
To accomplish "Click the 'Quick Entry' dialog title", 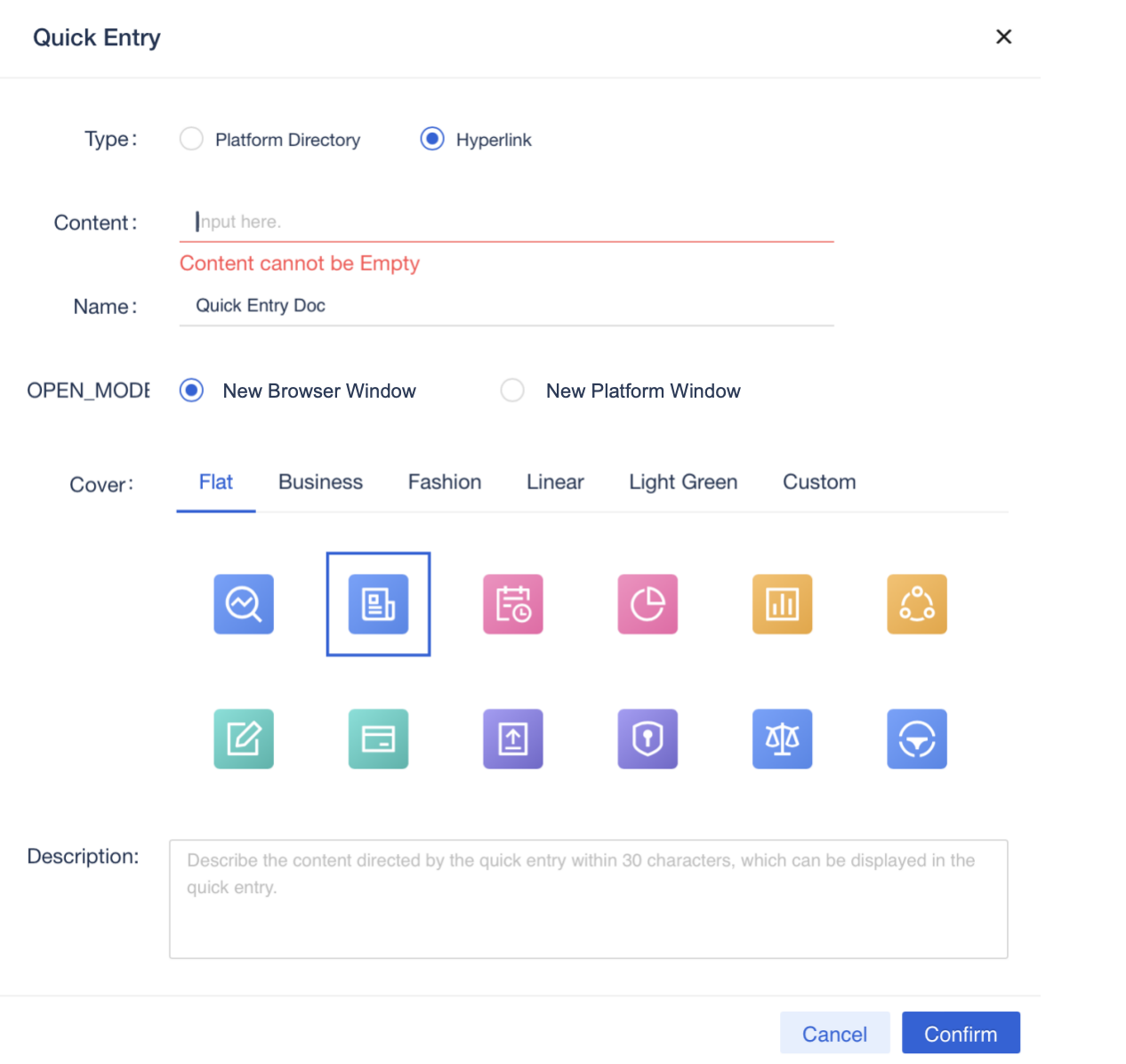I will 97,37.
